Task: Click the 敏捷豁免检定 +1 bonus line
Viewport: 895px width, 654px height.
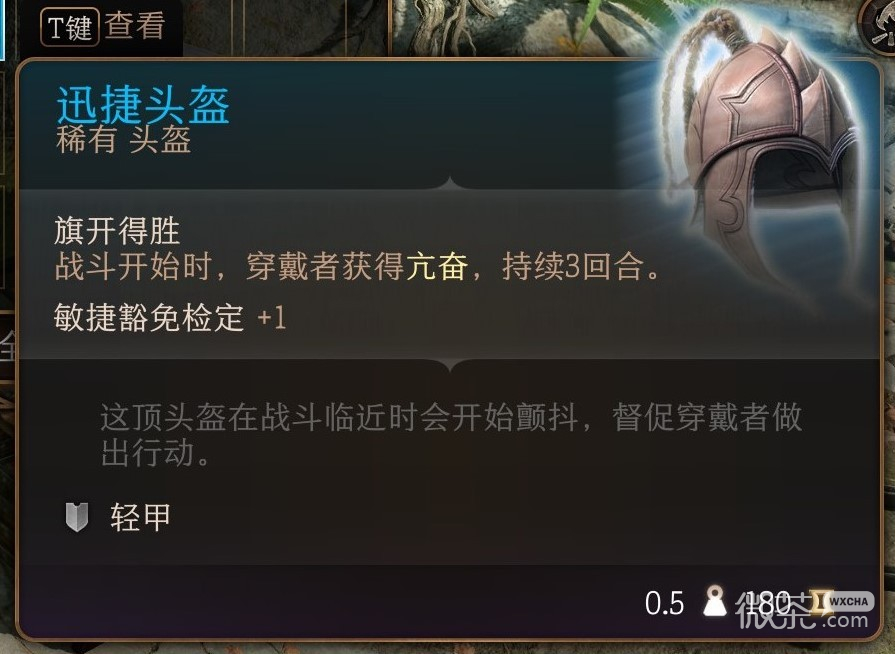Action: pyautogui.click(x=170, y=317)
